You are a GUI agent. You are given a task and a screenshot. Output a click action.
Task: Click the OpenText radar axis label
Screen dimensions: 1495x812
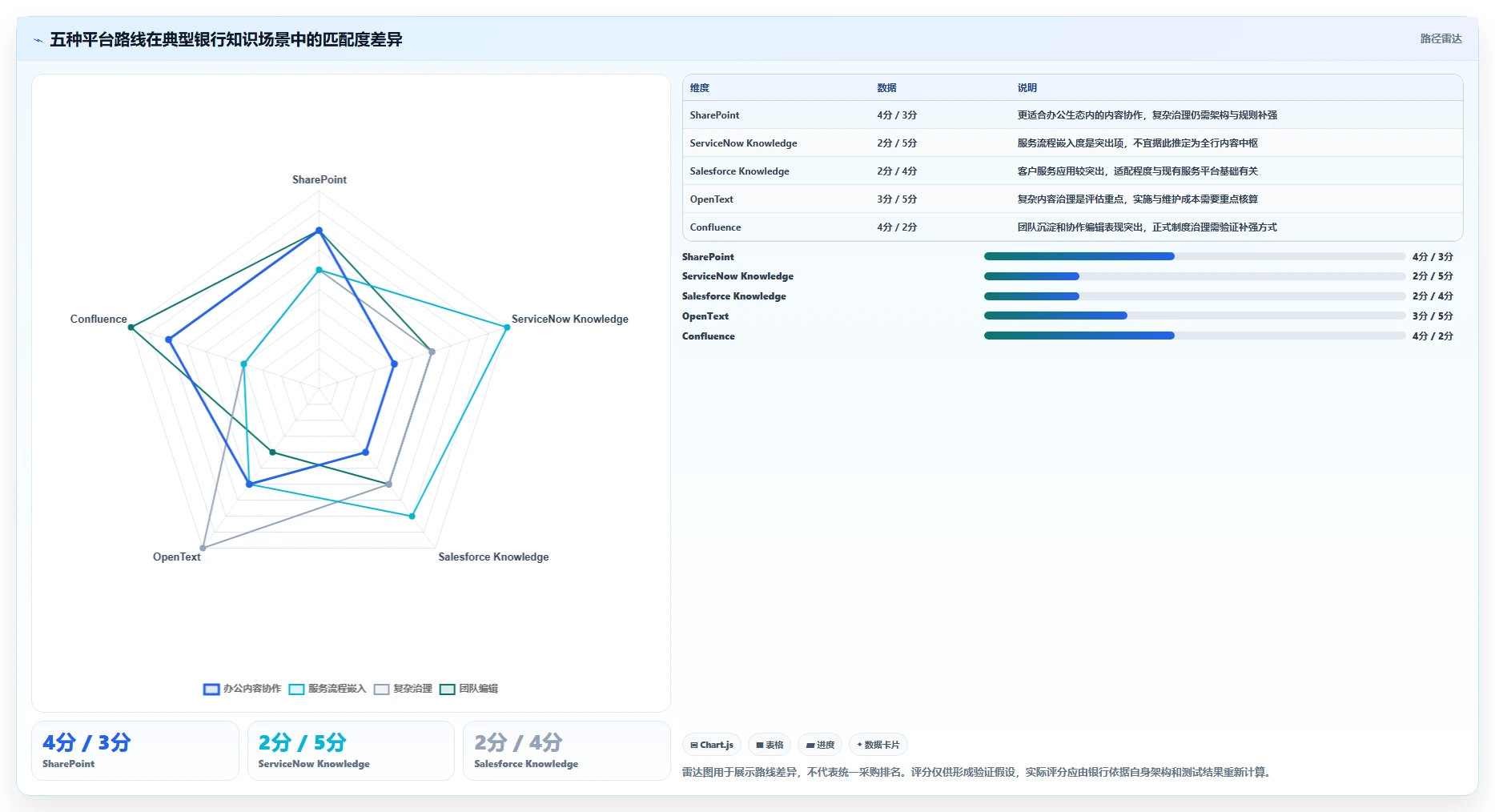(177, 557)
